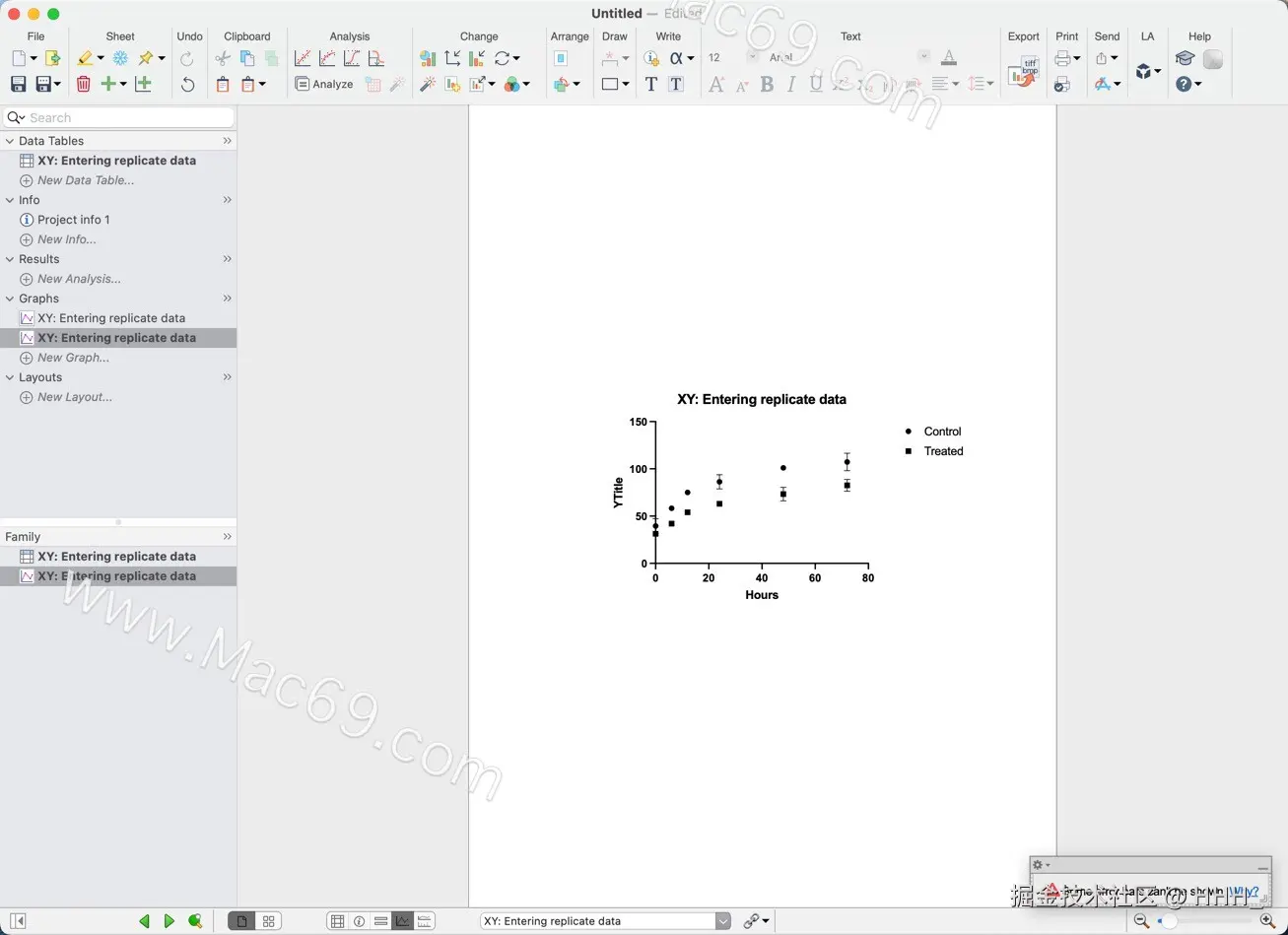Open the Family panel double-chevron menu
The height and width of the screenshot is (935, 1288).
[227, 537]
